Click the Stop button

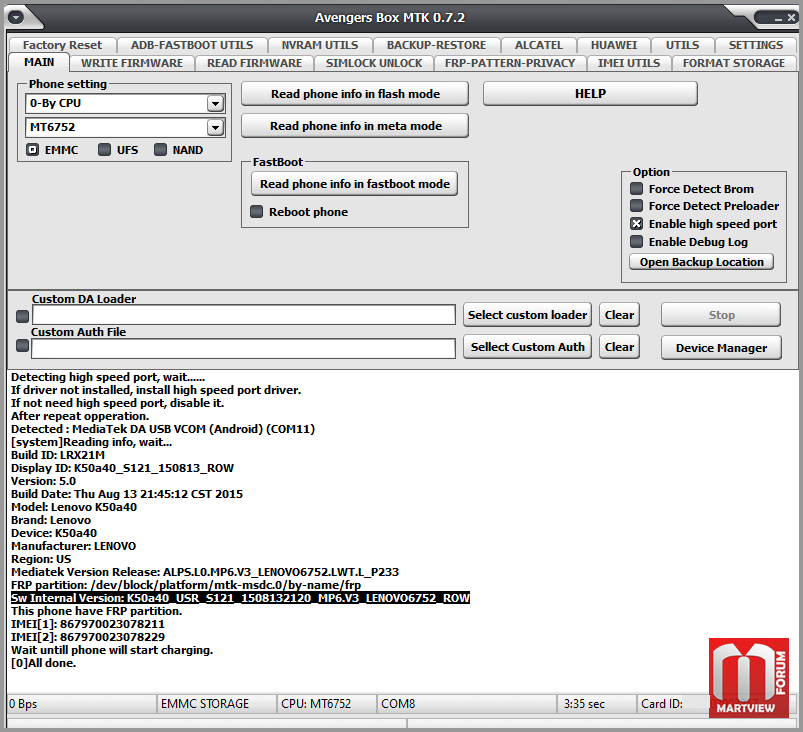[721, 315]
